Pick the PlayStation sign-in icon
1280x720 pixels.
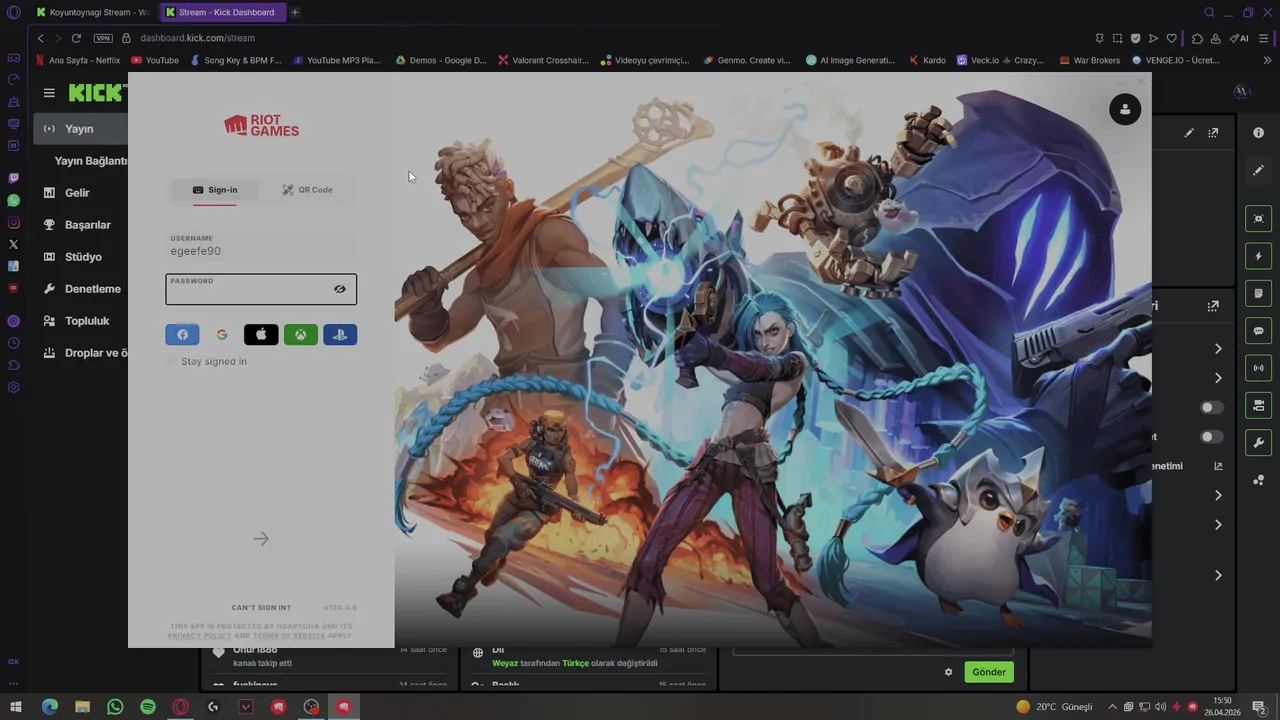pos(340,335)
